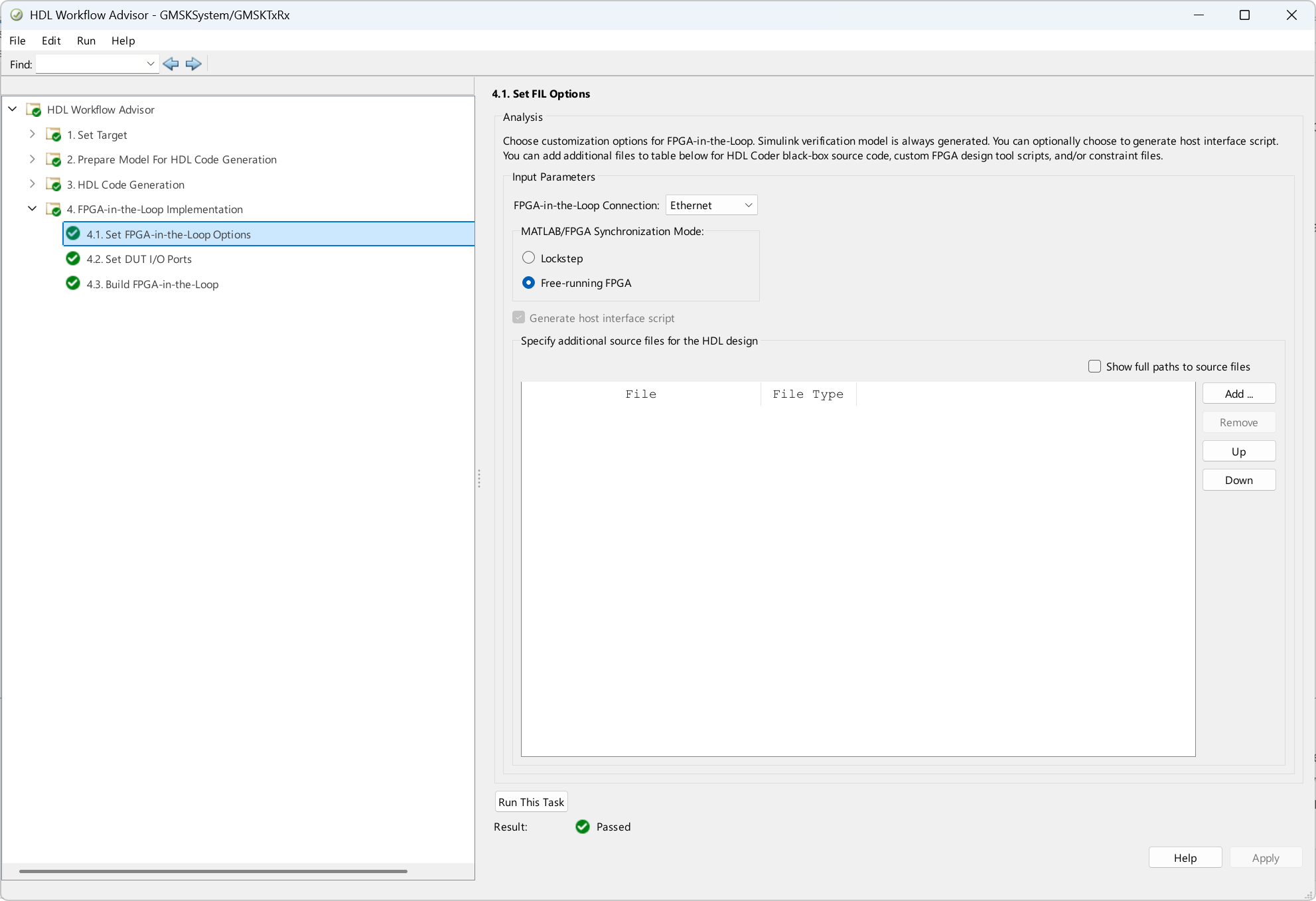
Task: Click the HDL Code Generation folder icon
Action: click(53, 185)
